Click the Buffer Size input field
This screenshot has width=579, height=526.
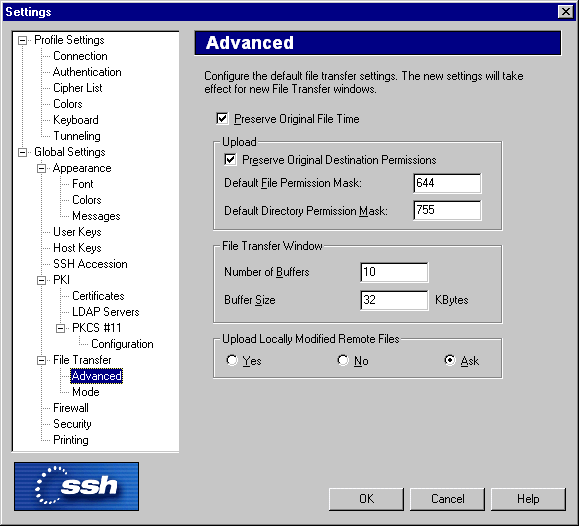[394, 300]
